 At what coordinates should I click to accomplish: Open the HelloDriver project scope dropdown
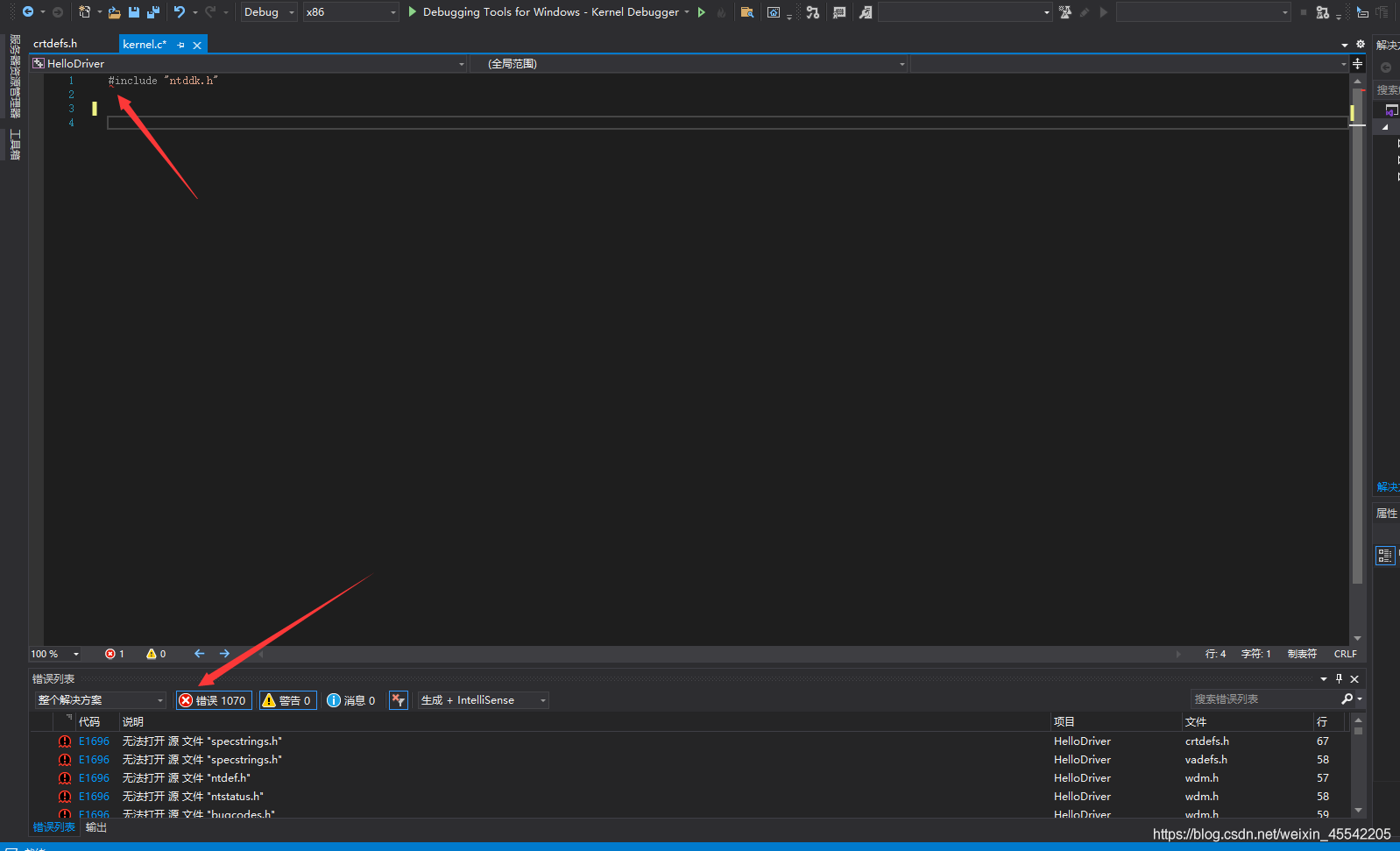[x=249, y=64]
